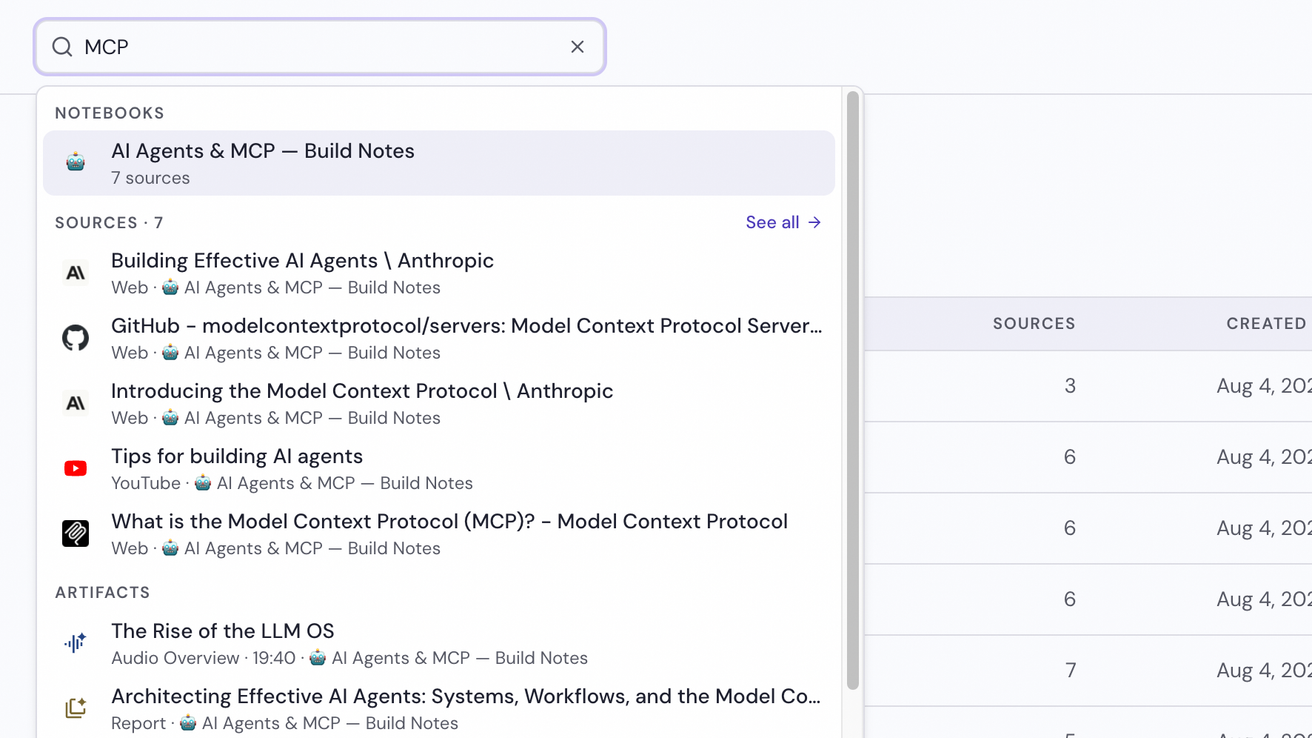Click the magnifying glass search icon
The width and height of the screenshot is (1312, 738).
[x=62, y=47]
